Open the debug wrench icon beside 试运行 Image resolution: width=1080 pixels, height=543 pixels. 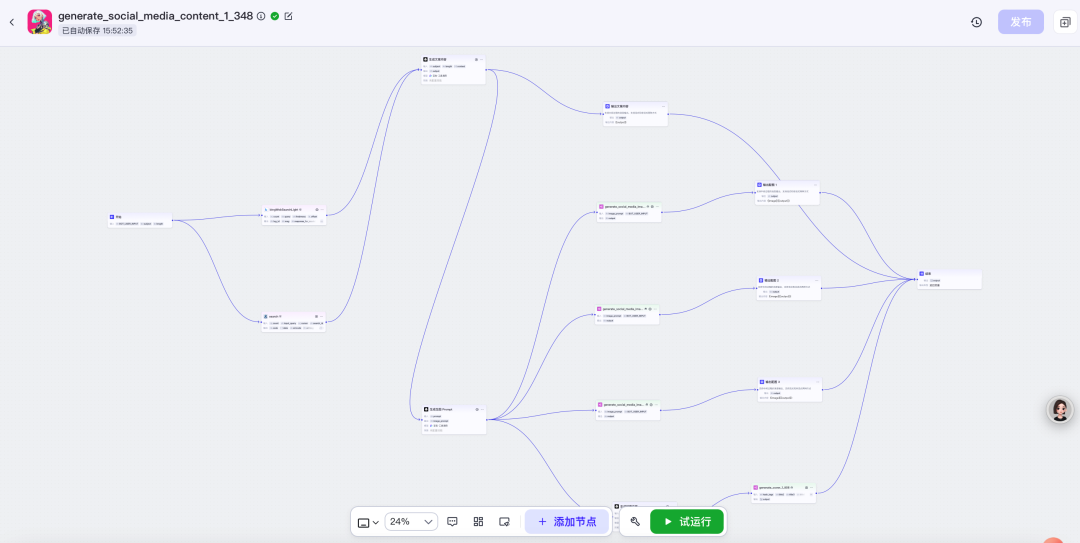[635, 521]
